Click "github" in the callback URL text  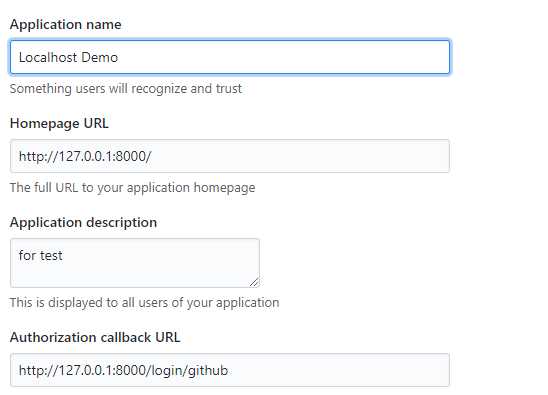pyautogui.click(x=208, y=371)
